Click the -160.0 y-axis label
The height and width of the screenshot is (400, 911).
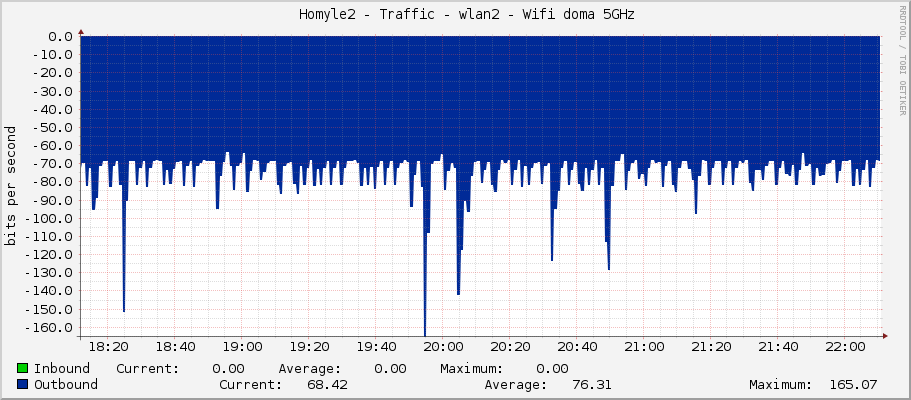(49, 327)
